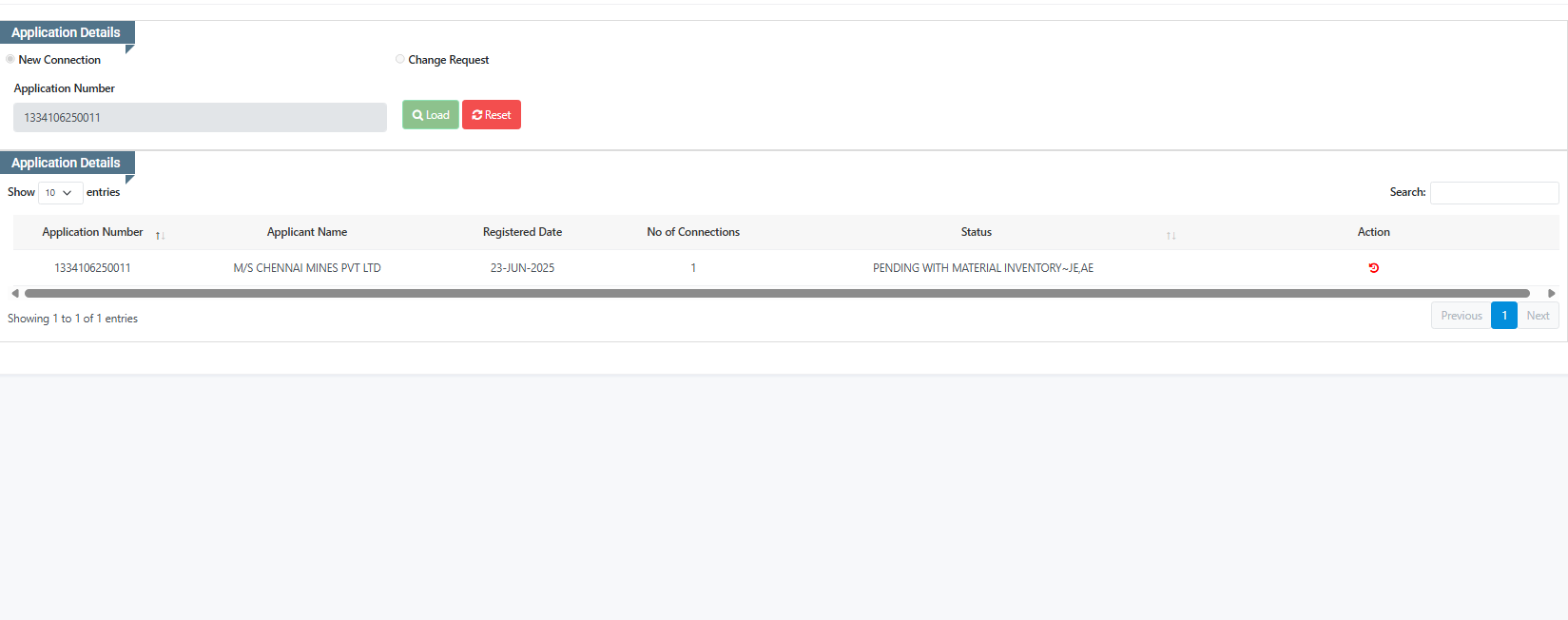Click the horizontal table scrollbar
Image resolution: width=1568 pixels, height=620 pixels.
(x=777, y=294)
